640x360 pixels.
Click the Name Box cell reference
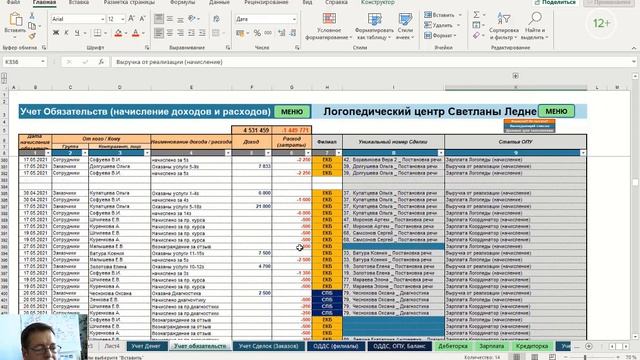click(x=24, y=62)
